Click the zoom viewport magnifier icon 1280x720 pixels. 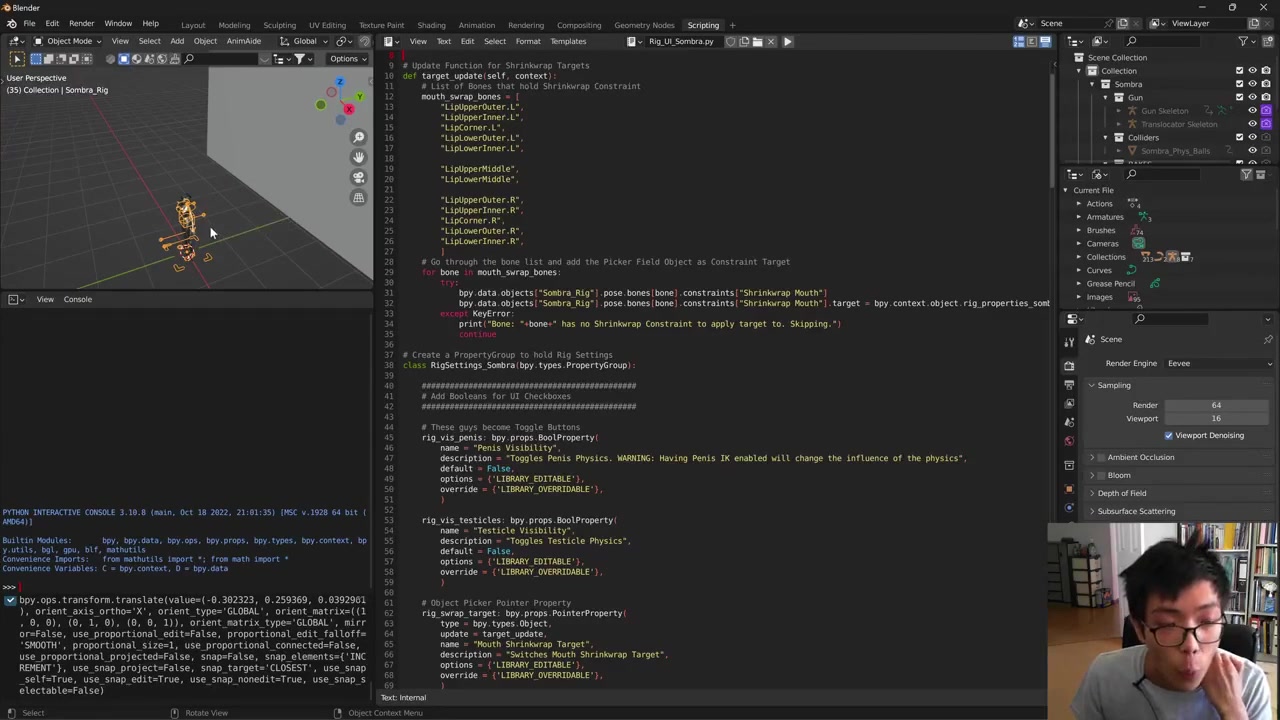[x=359, y=137]
